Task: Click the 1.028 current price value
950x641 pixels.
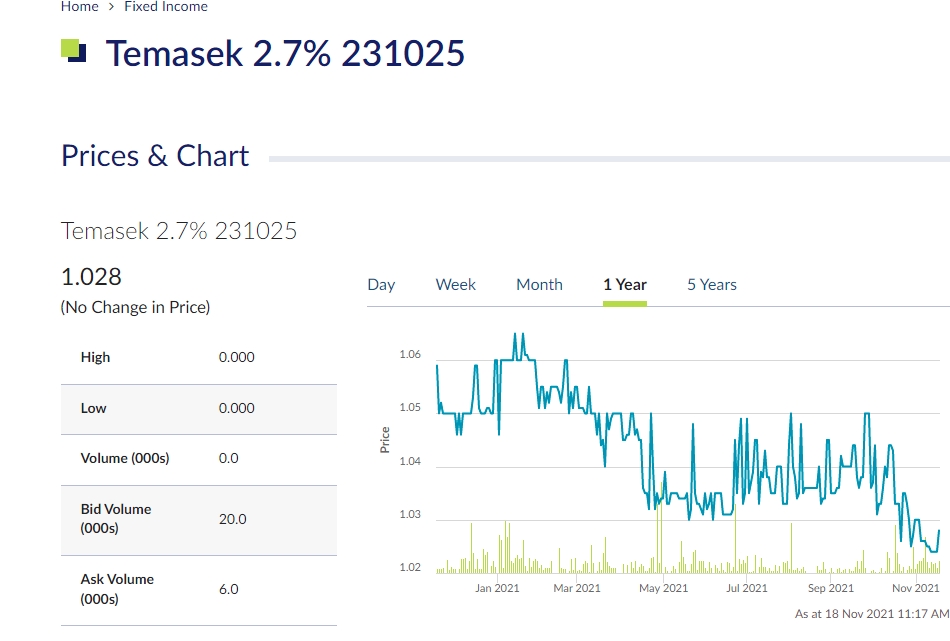Action: 91,277
